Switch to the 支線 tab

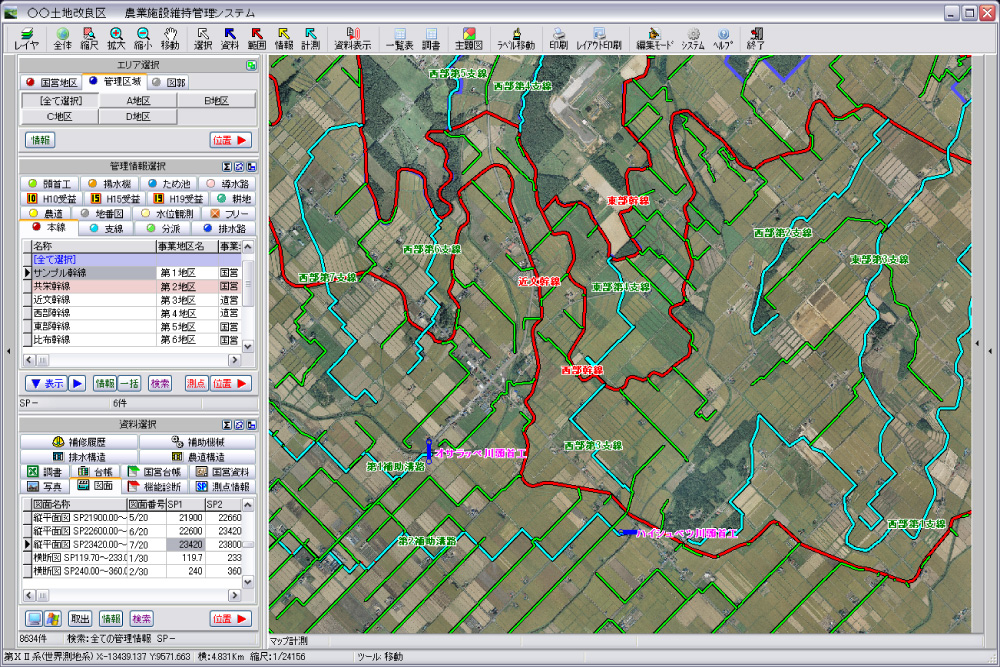107,229
